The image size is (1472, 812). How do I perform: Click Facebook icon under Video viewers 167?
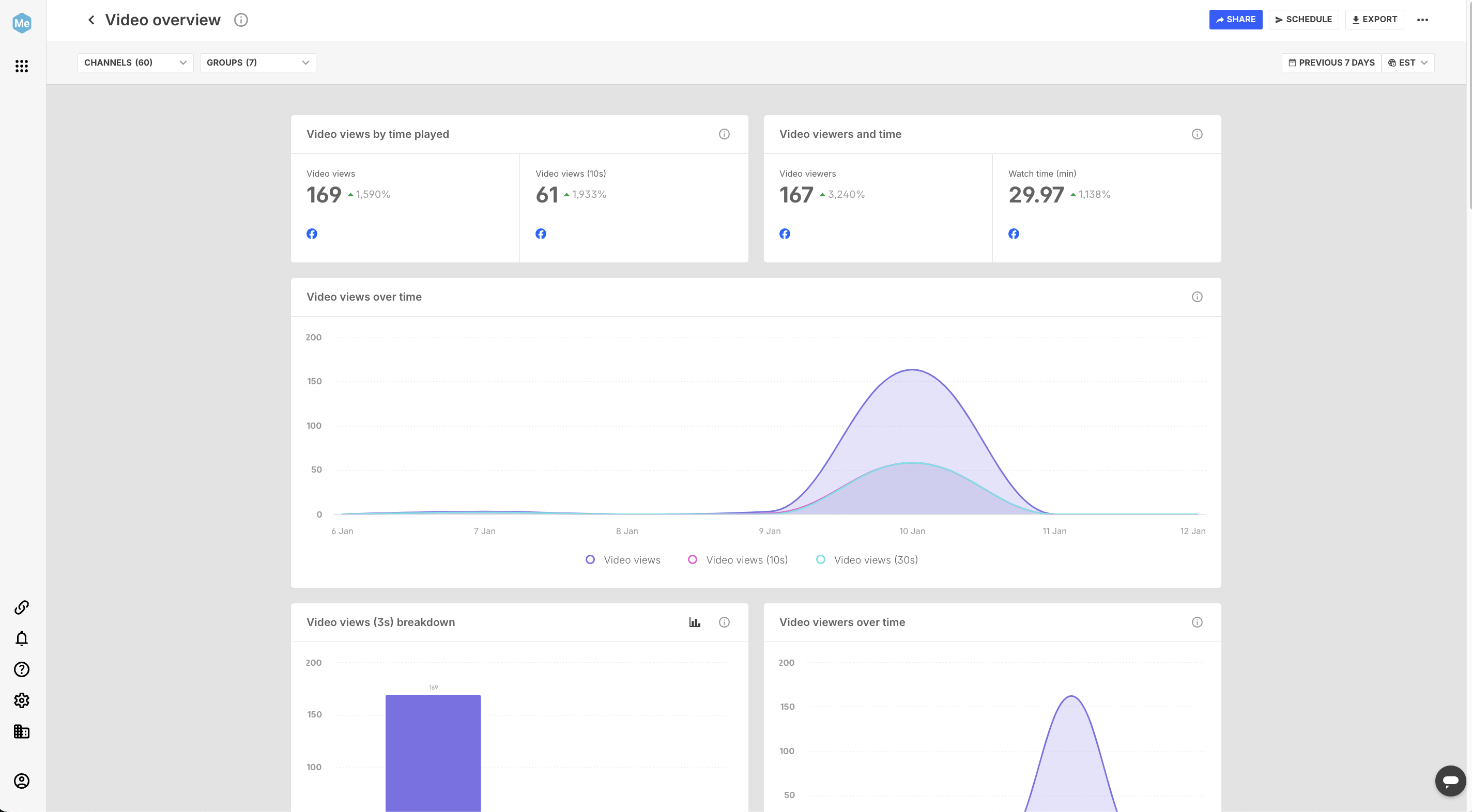pos(785,233)
